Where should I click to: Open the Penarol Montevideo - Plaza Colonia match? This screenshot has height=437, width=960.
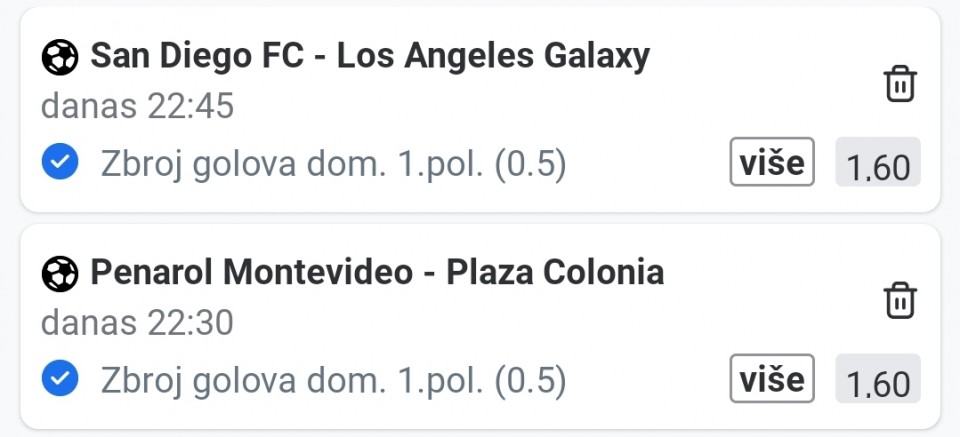377,273
